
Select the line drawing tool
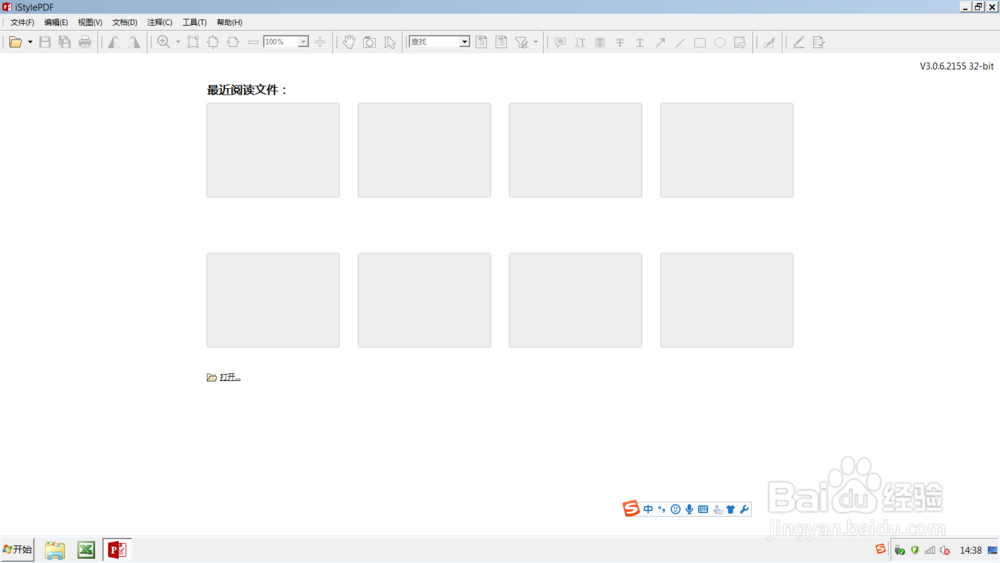680,42
